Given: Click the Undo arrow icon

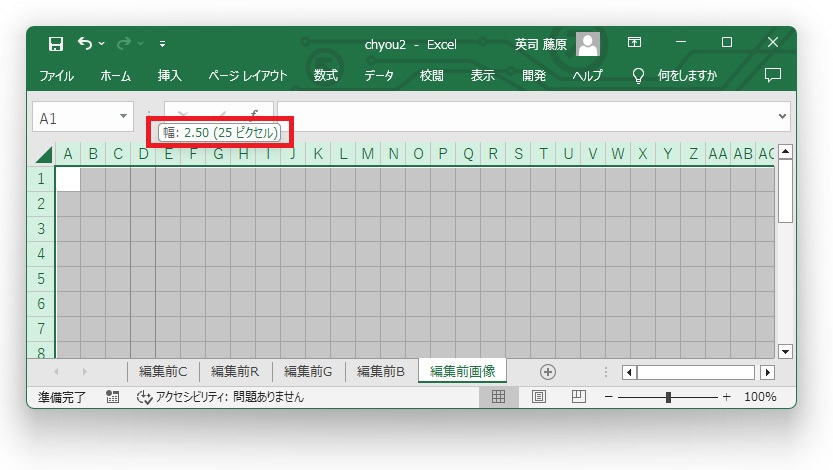Looking at the screenshot, I should [84, 43].
